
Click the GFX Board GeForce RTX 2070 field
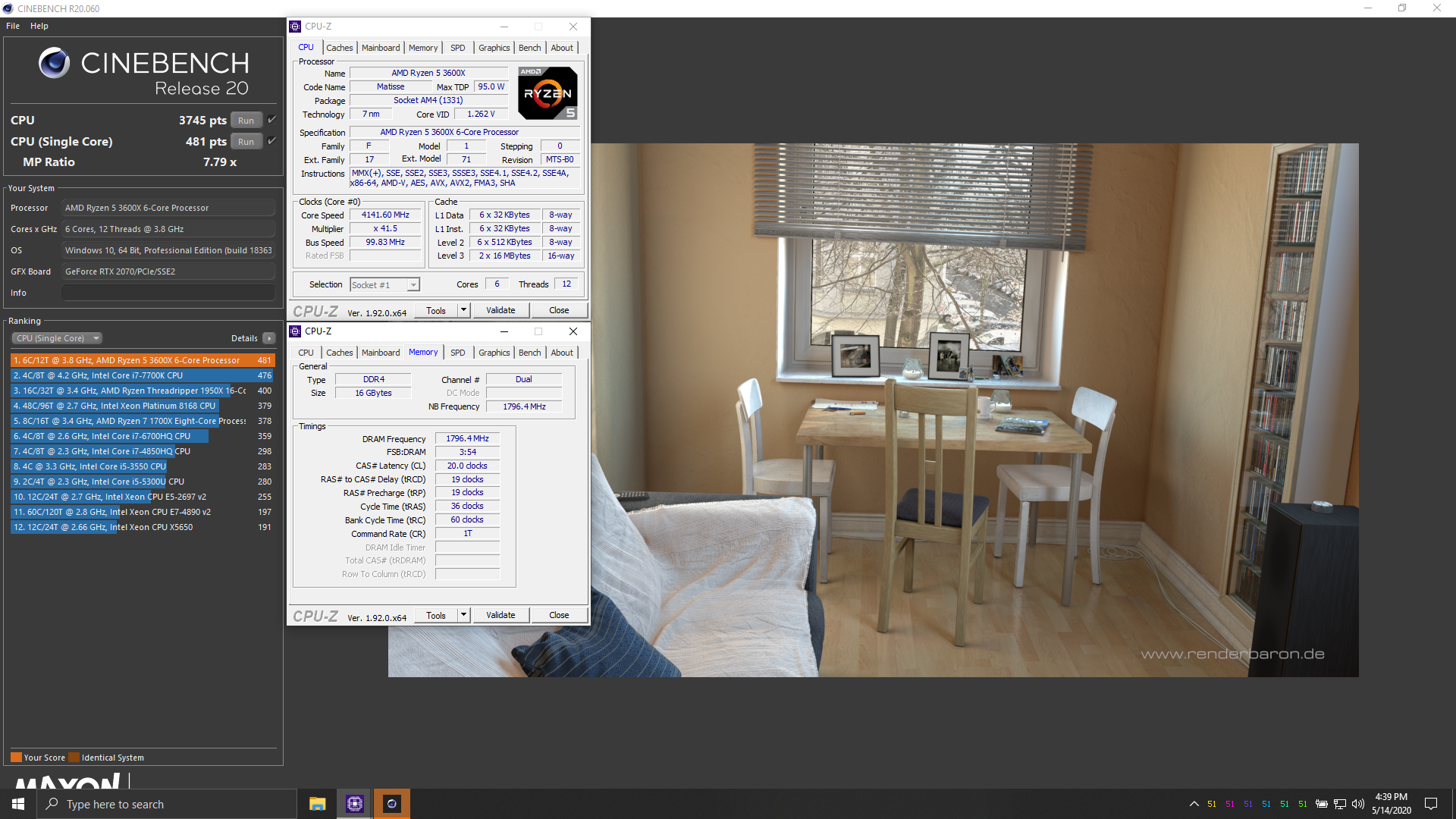point(168,271)
